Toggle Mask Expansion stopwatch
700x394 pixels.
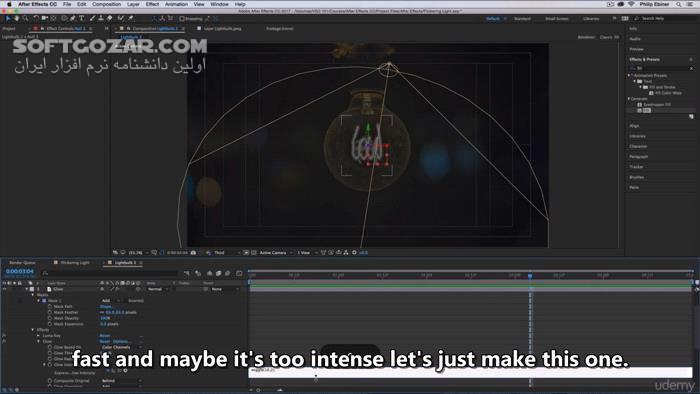(50, 324)
